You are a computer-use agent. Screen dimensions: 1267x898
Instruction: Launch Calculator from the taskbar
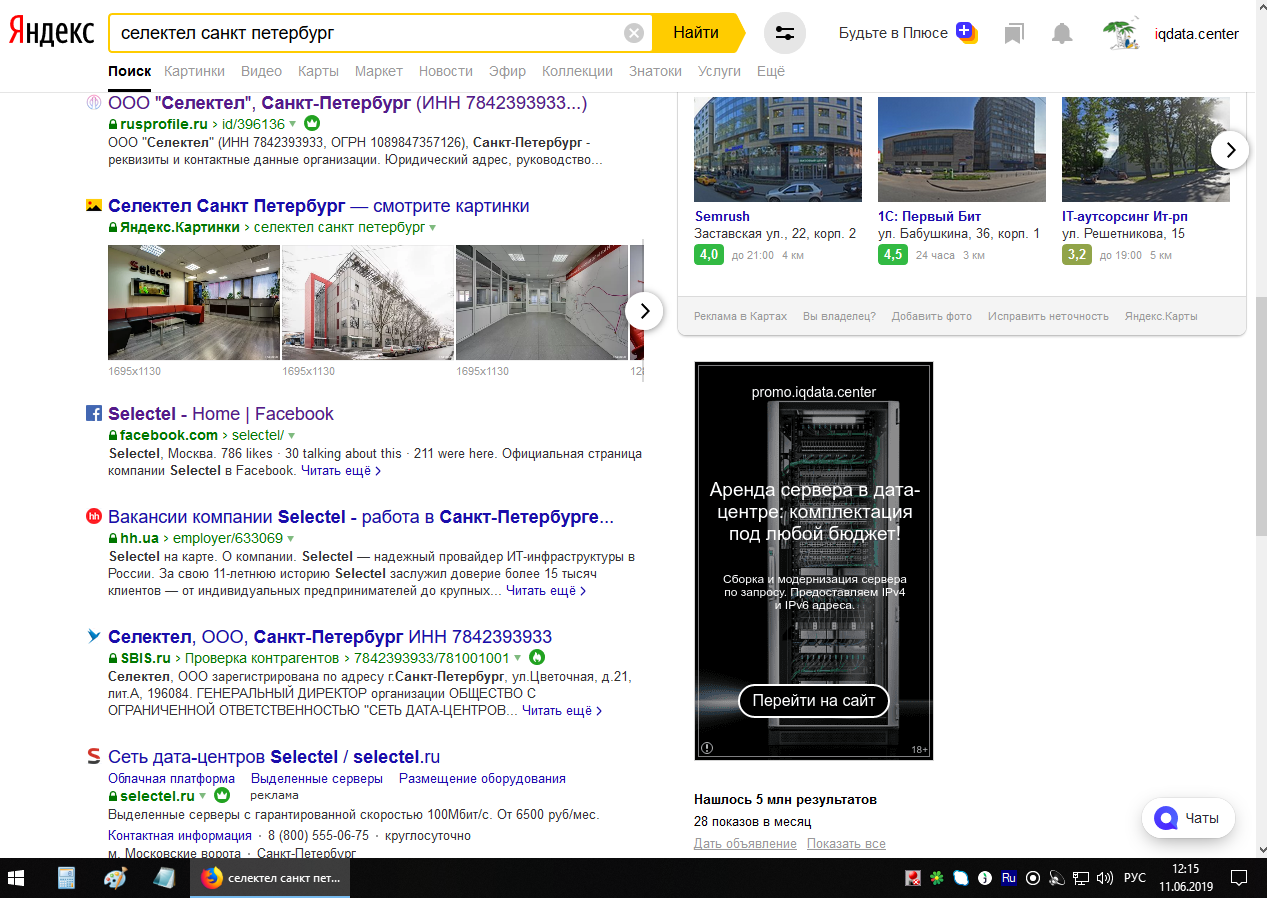(67, 878)
